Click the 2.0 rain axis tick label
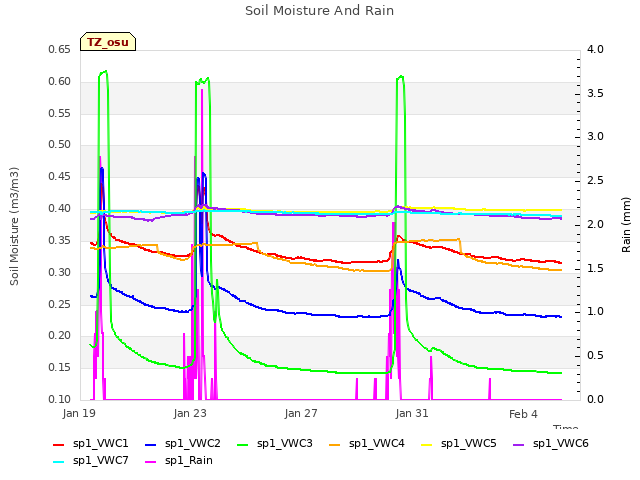Screen dimensions: 640x480 [x=595, y=224]
